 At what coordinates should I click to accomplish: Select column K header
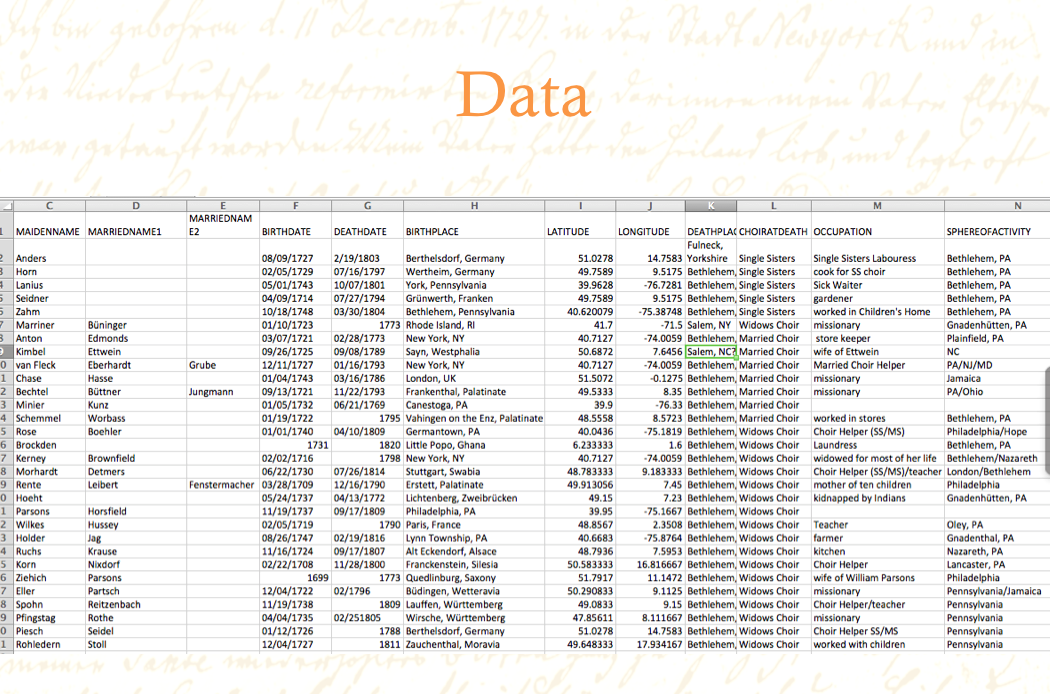pos(711,206)
